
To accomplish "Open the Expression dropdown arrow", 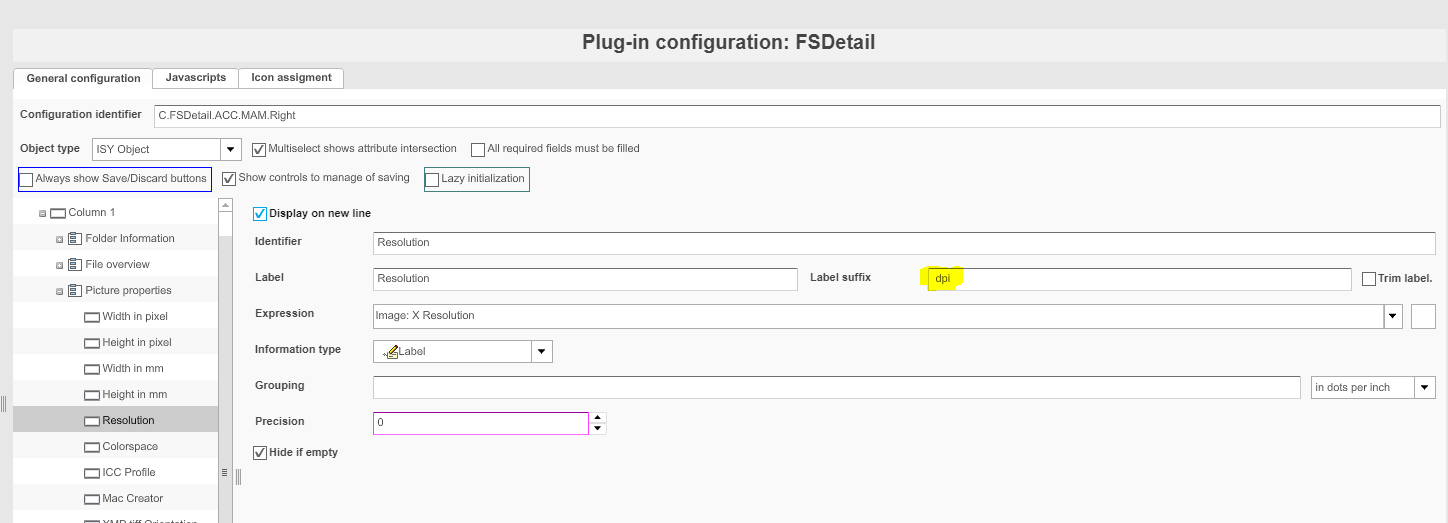I will (1393, 316).
